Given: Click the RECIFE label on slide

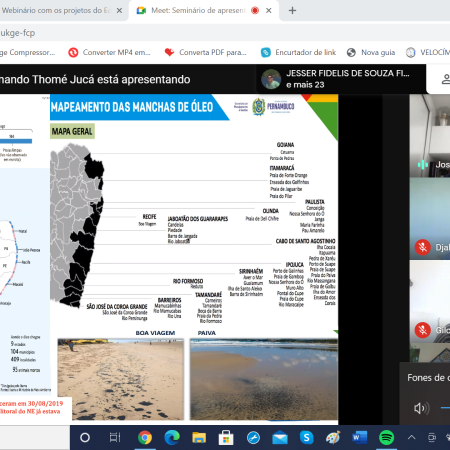Looking at the screenshot, I should click(x=149, y=217).
